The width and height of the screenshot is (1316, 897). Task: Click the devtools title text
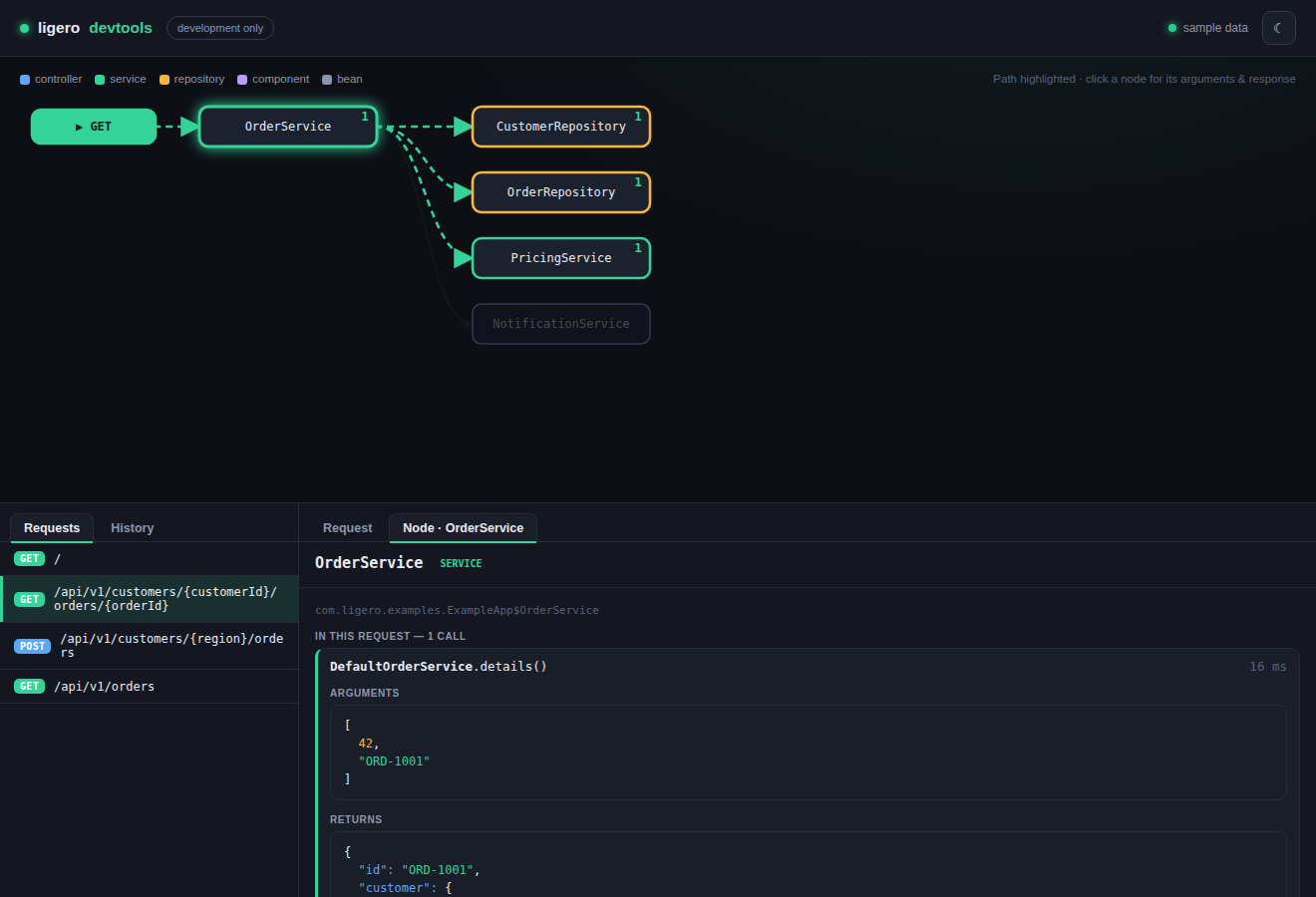pos(121,28)
